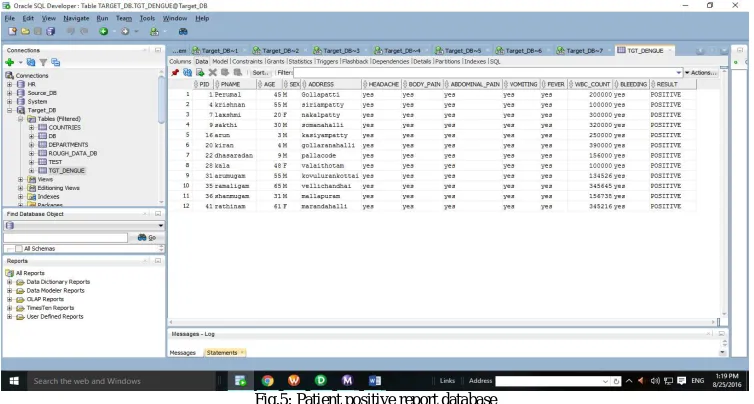Open the Messages log tab
The width and height of the screenshot is (754, 404).
click(183, 353)
